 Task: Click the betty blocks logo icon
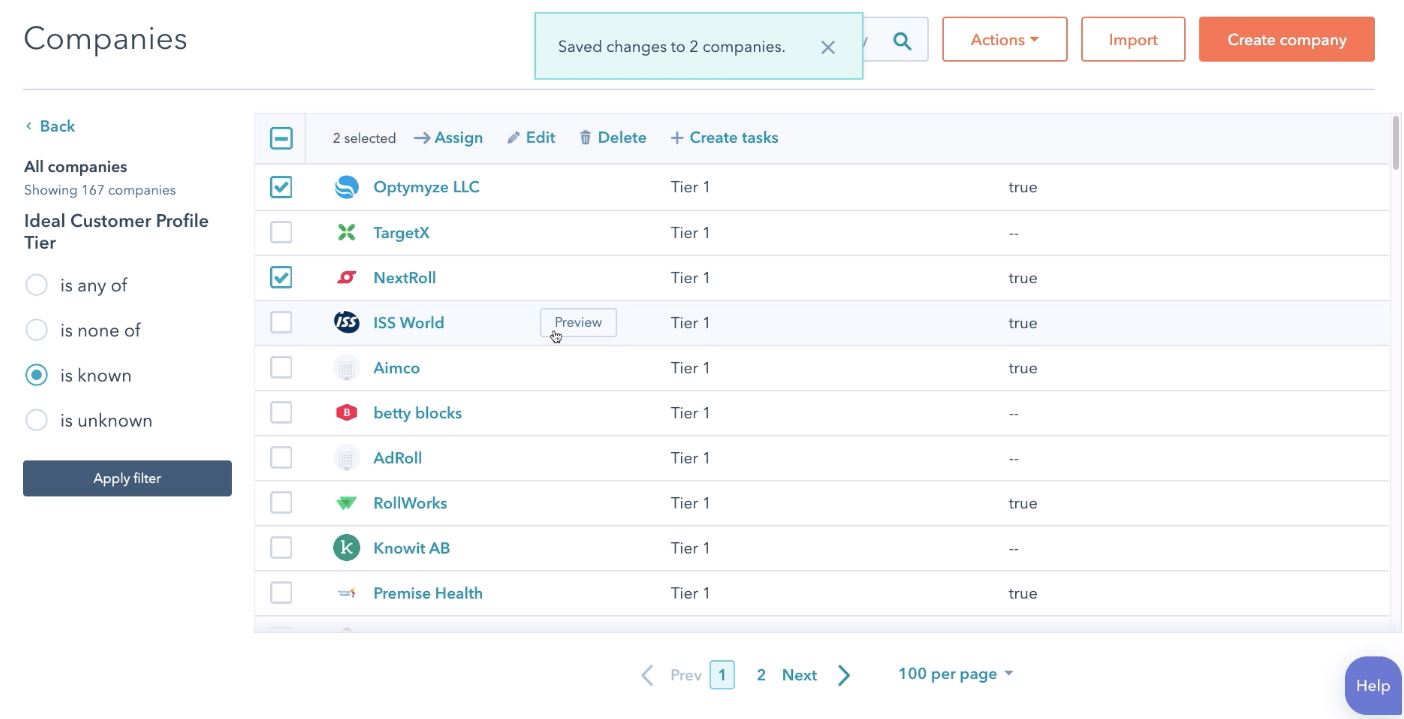click(346, 412)
